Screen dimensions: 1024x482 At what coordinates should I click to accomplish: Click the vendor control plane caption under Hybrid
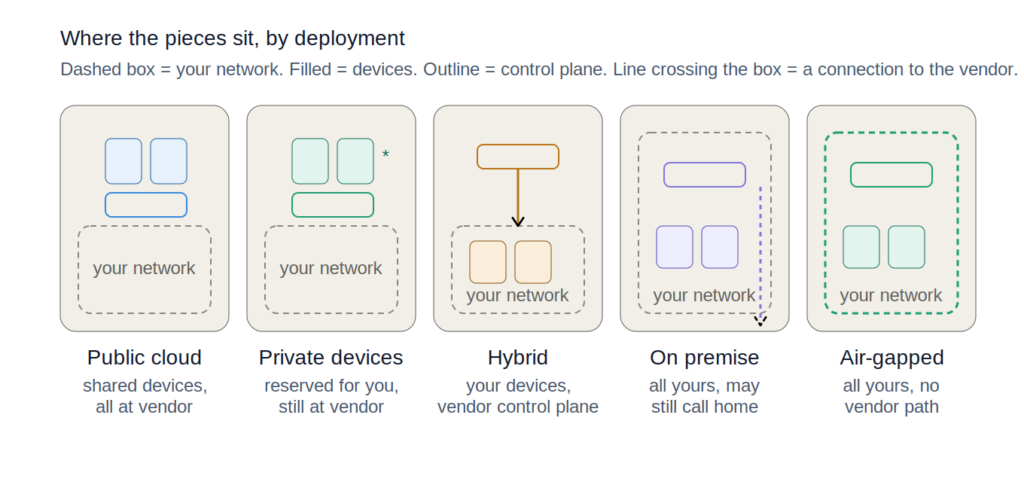pyautogui.click(x=518, y=407)
